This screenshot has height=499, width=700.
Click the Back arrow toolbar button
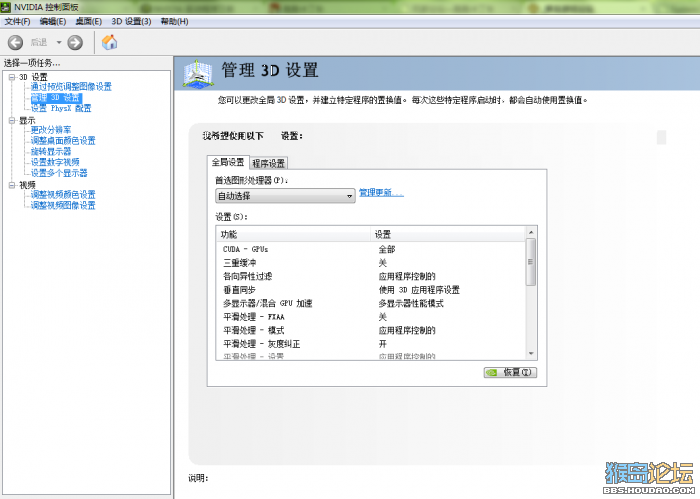point(15,42)
